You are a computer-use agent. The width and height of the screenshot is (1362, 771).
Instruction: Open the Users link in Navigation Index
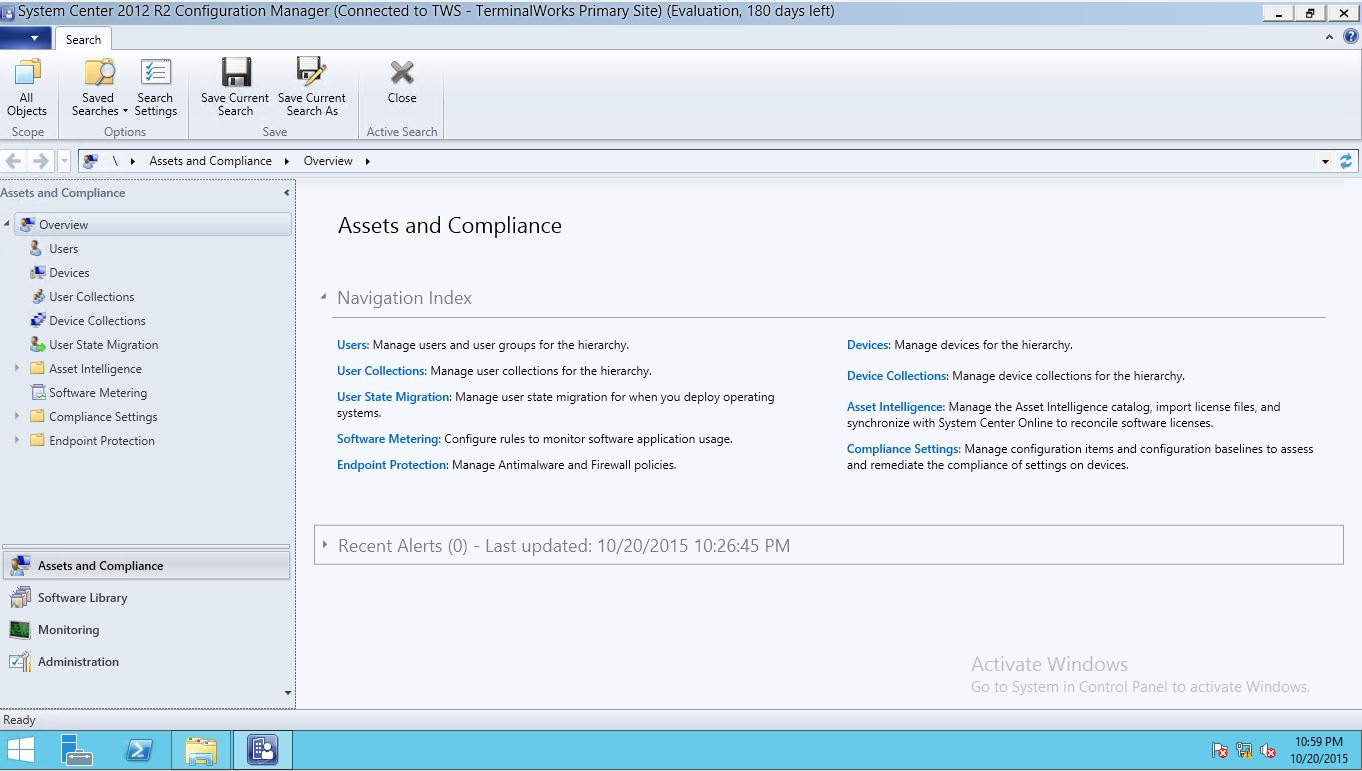(352, 345)
